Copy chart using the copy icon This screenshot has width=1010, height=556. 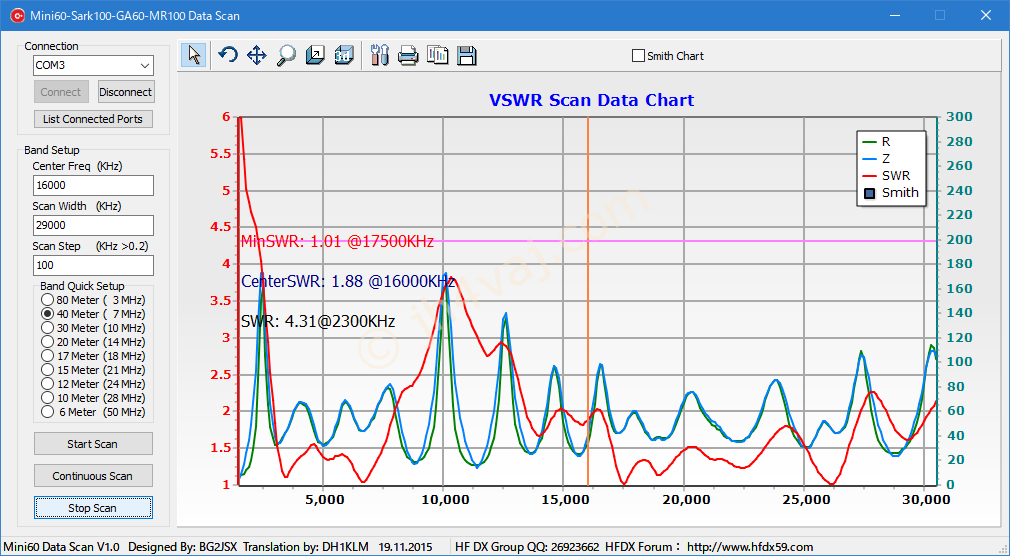tap(437, 55)
